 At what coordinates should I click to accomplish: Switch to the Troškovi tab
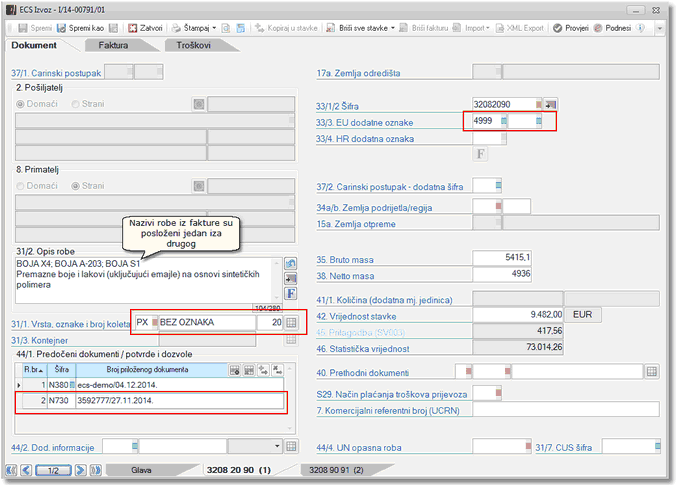(193, 45)
